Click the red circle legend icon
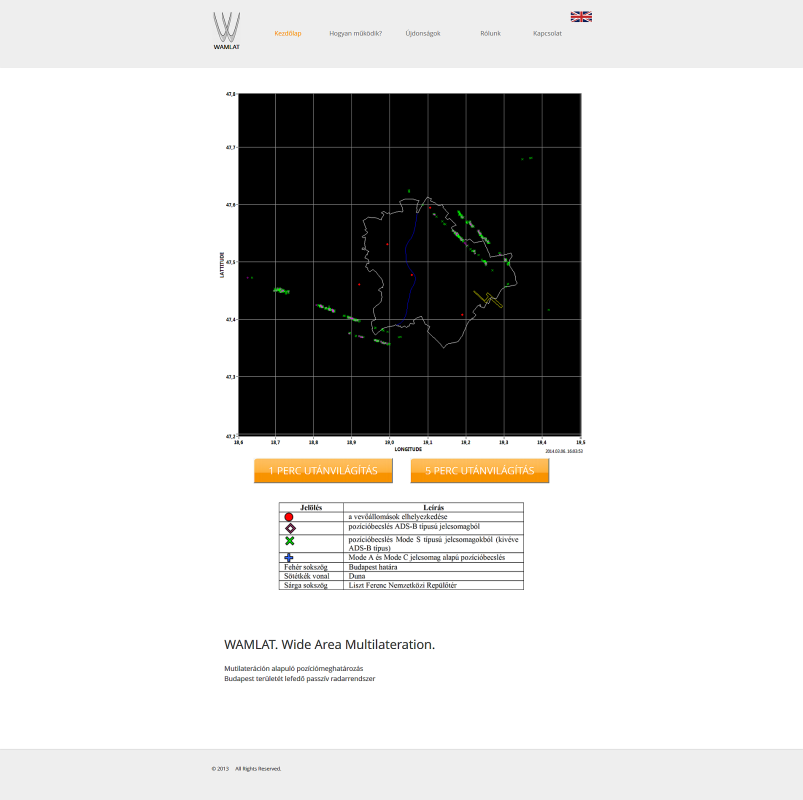 pos(289,517)
